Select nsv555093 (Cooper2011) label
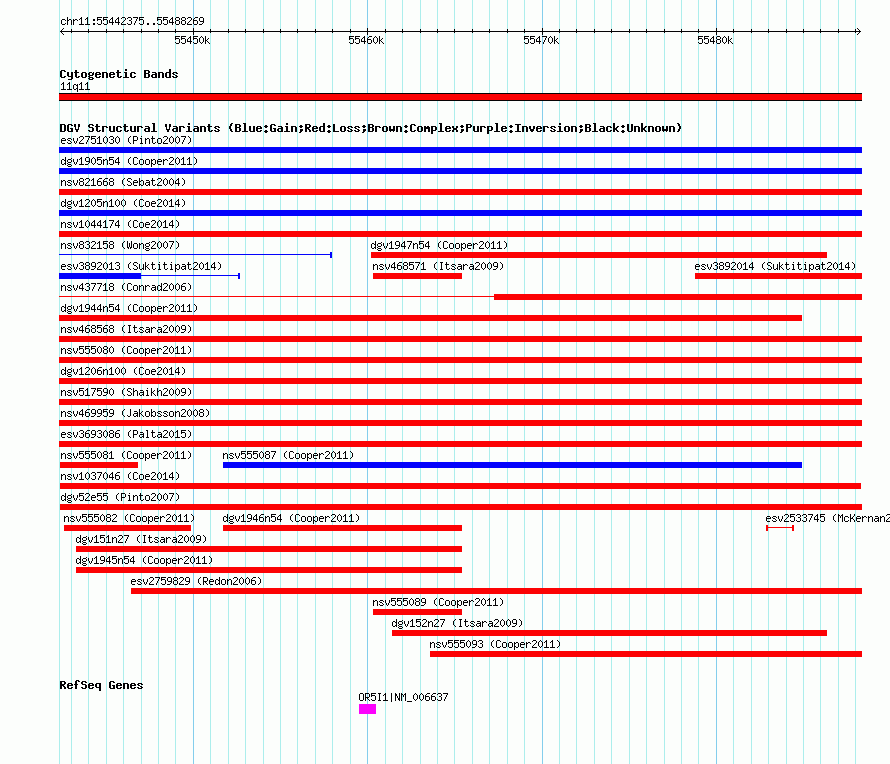Screen dimensions: 890x764 495,644
